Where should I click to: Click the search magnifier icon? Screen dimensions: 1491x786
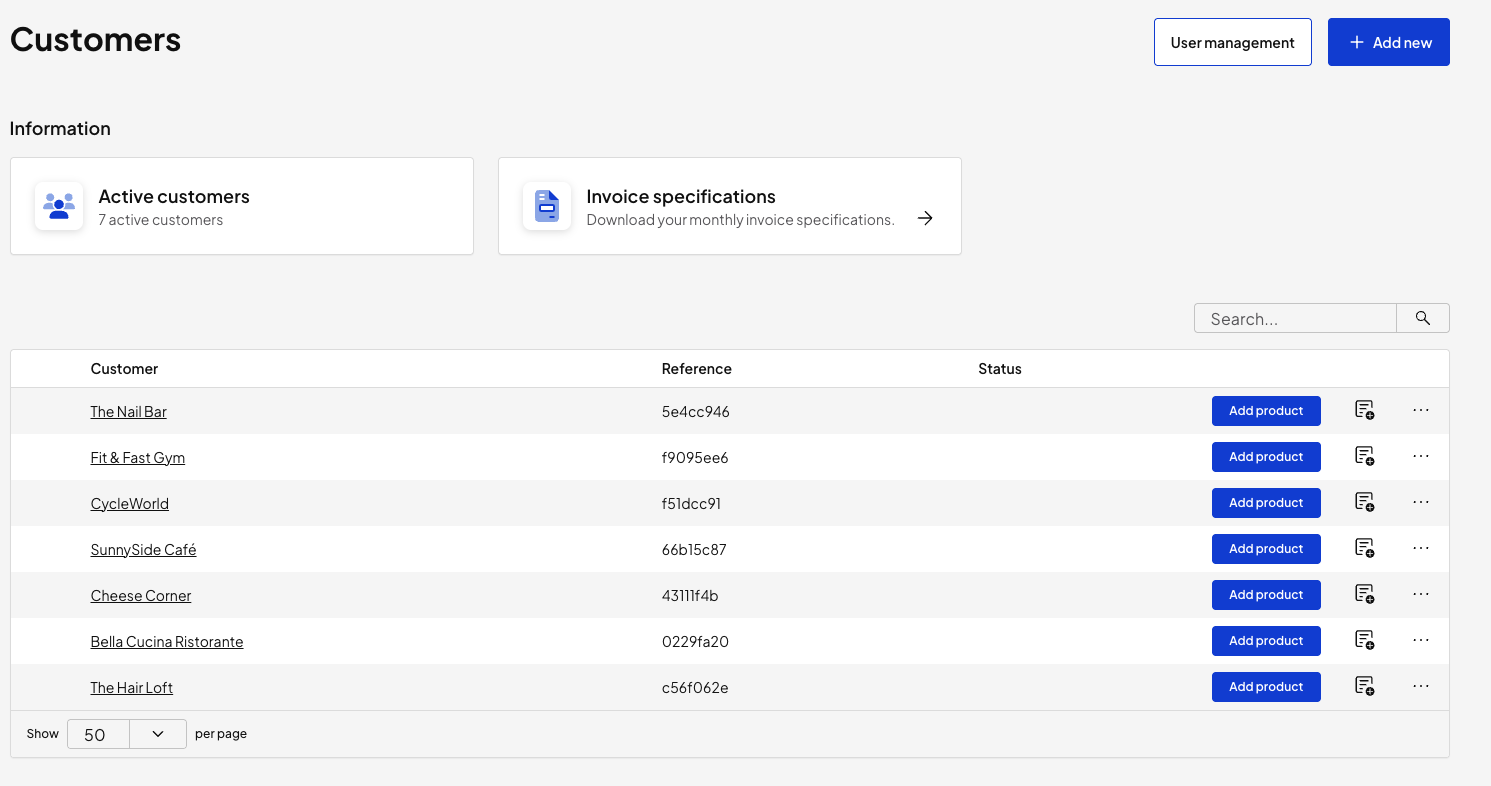point(1422,318)
